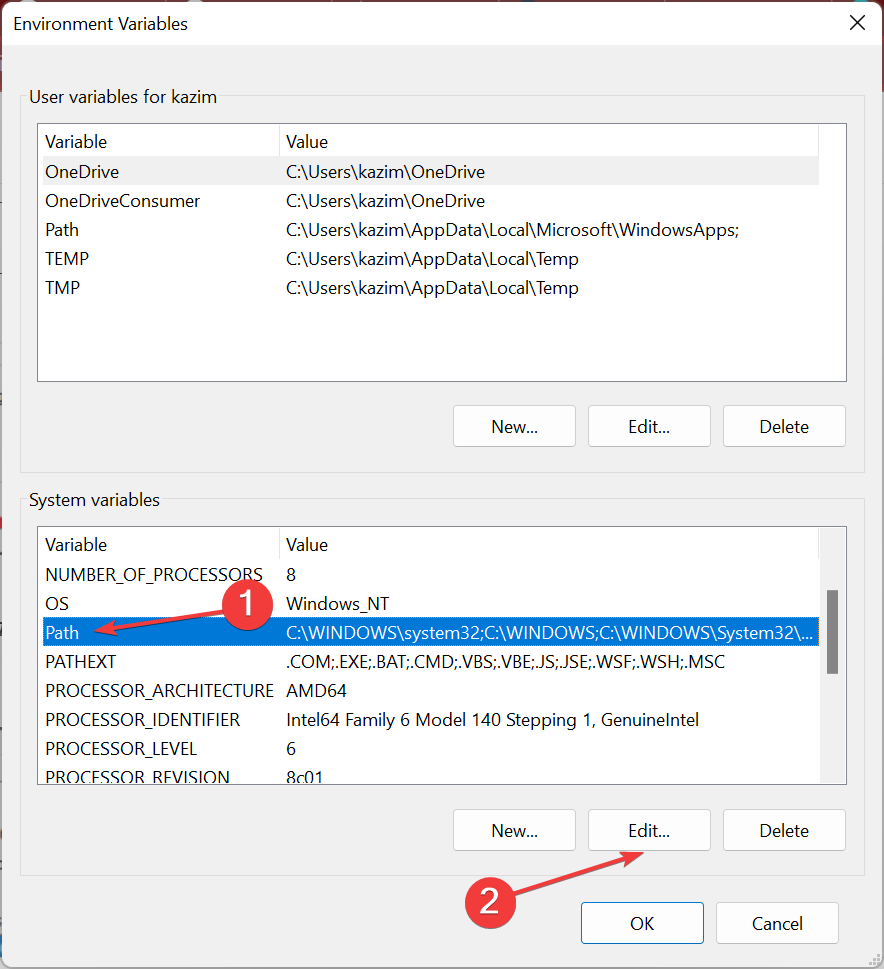The image size is (884, 969).
Task: Select the user Path variable
Action: [431, 230]
